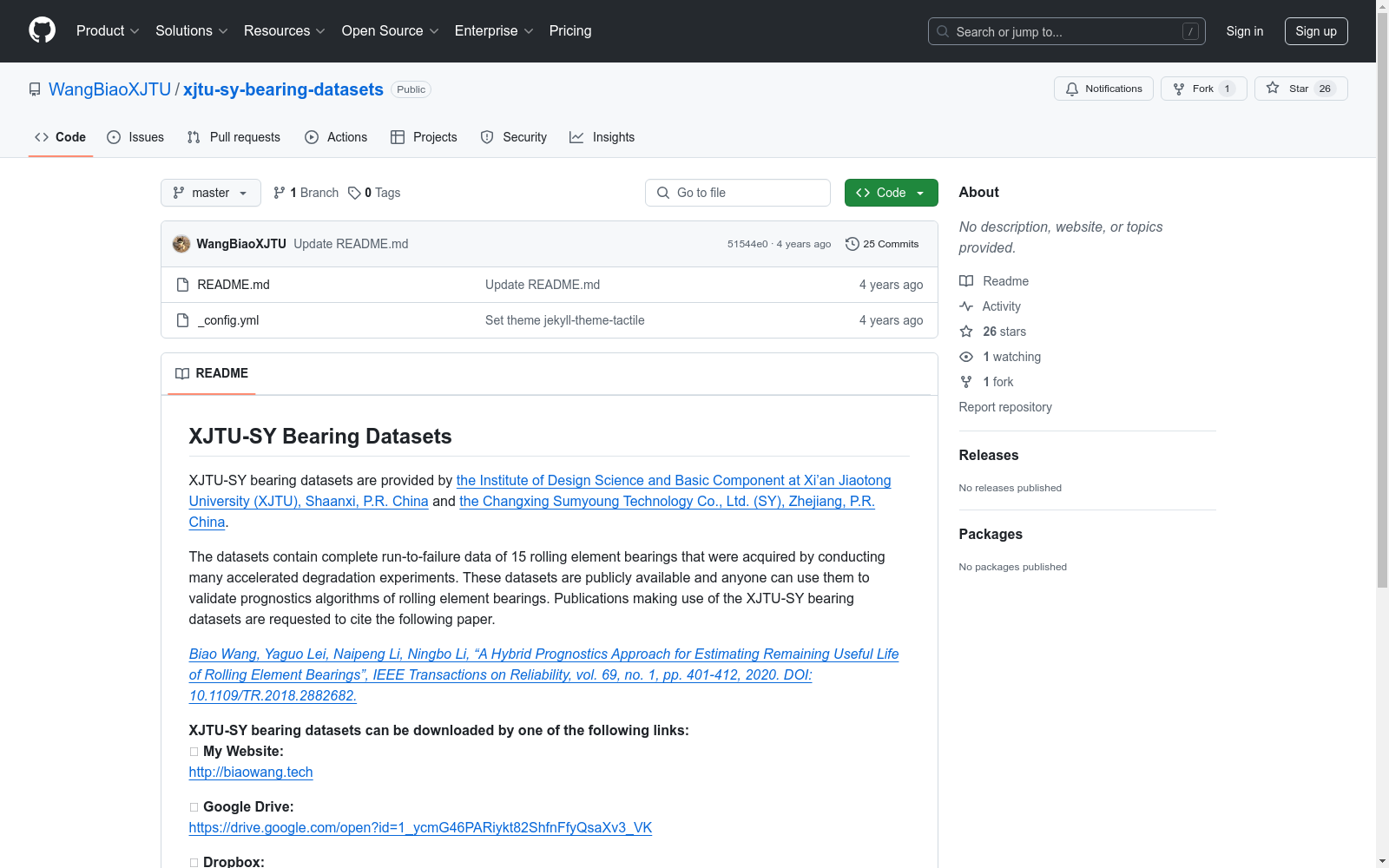
Task: Open the Enterprise dropdown
Action: pos(494,30)
